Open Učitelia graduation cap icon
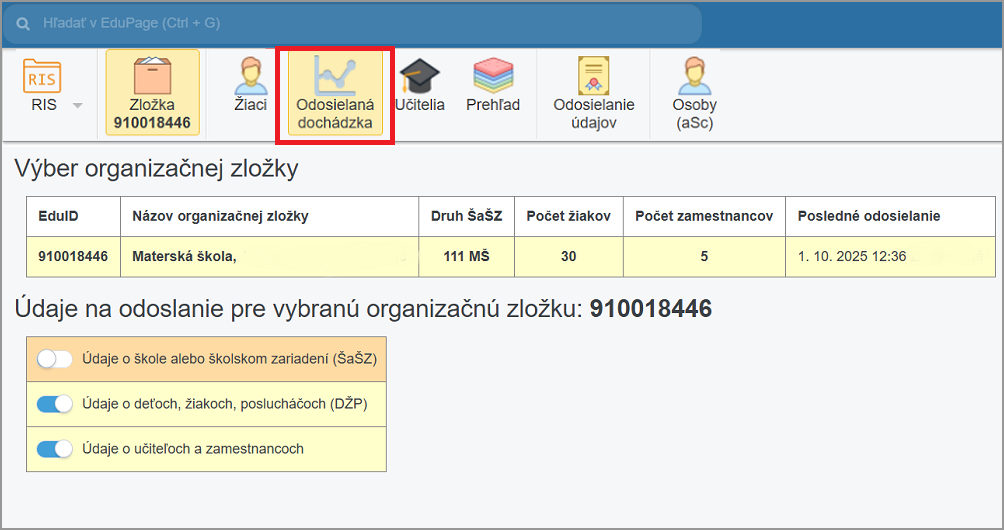The width and height of the screenshot is (1004, 530). point(420,76)
